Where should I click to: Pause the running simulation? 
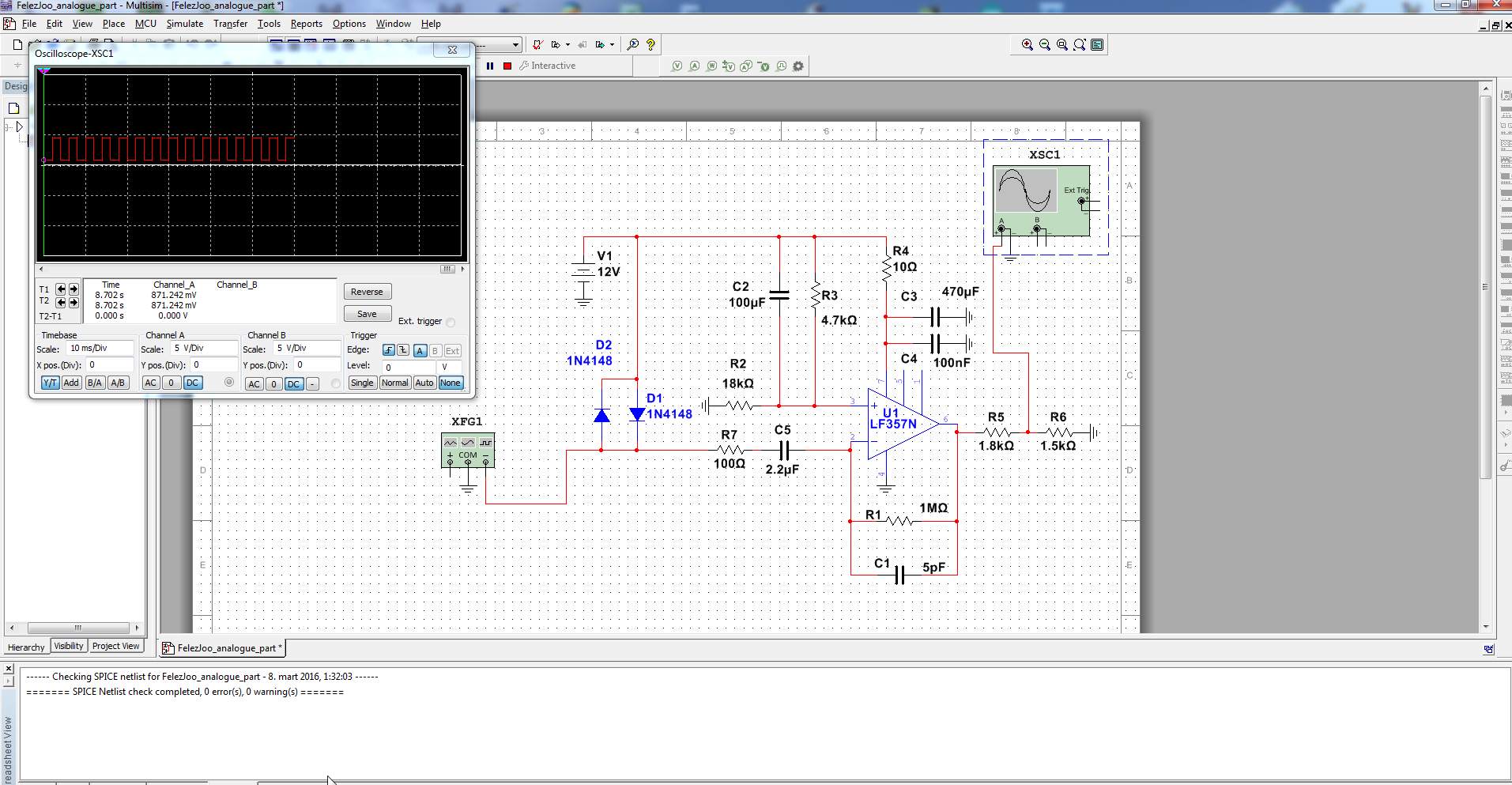pyautogui.click(x=490, y=66)
